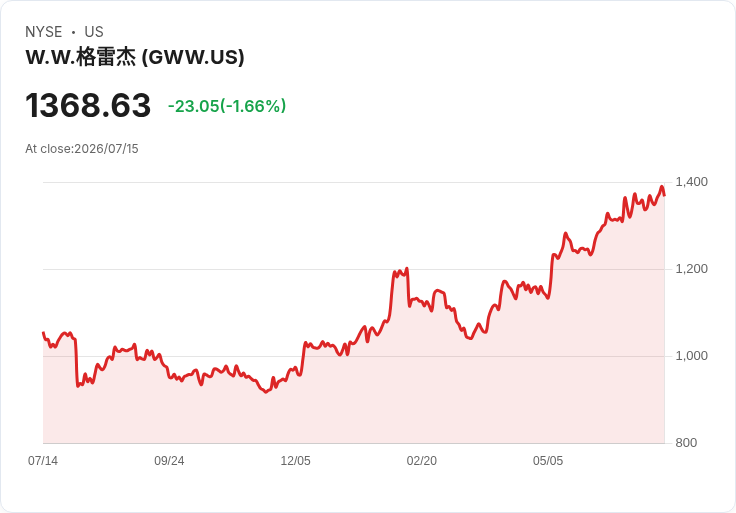The width and height of the screenshot is (736, 513).
Task: Click the 1368.63 current price
Action: tap(88, 105)
